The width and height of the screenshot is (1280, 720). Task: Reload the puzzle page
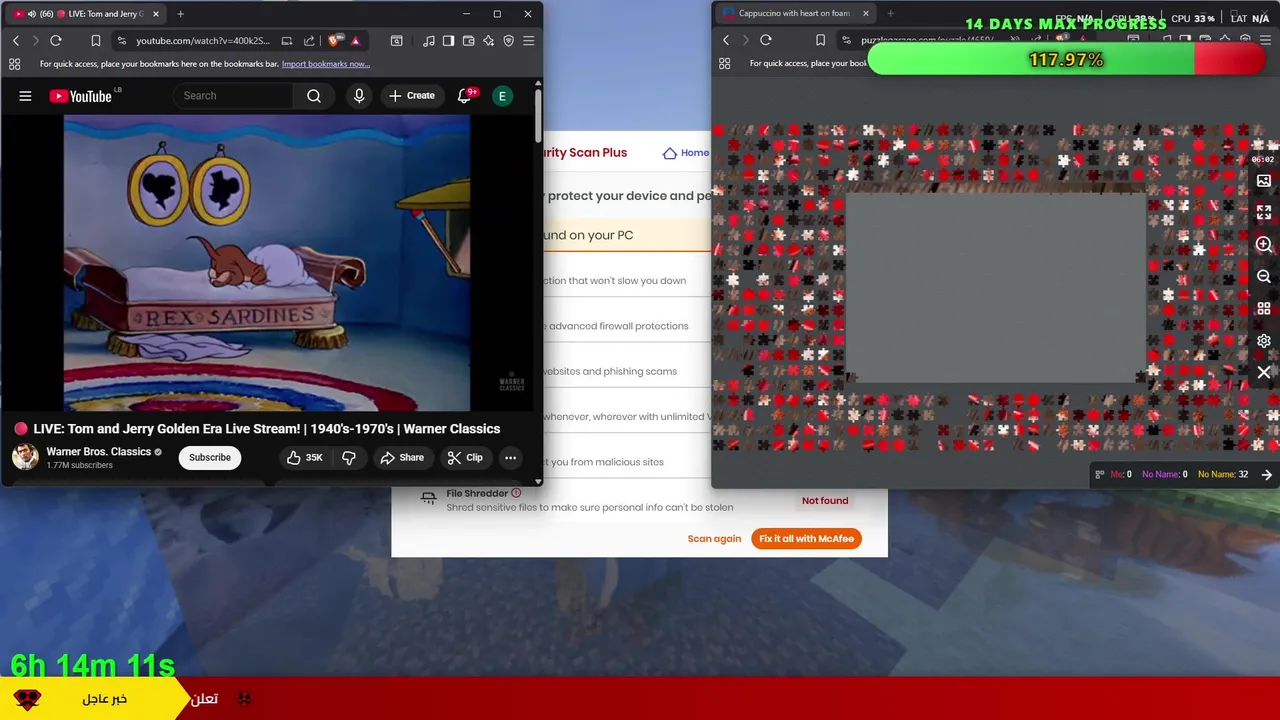pyautogui.click(x=766, y=41)
